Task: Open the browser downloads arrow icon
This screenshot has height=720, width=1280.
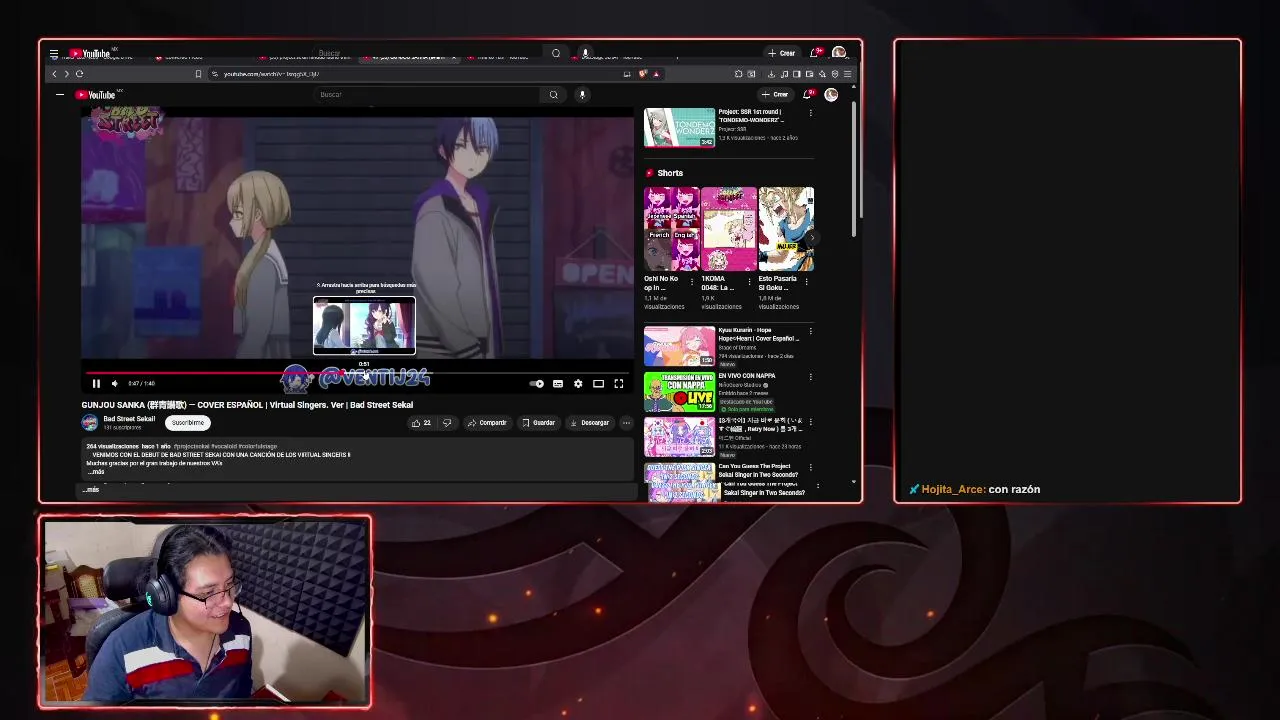Action: point(771,74)
